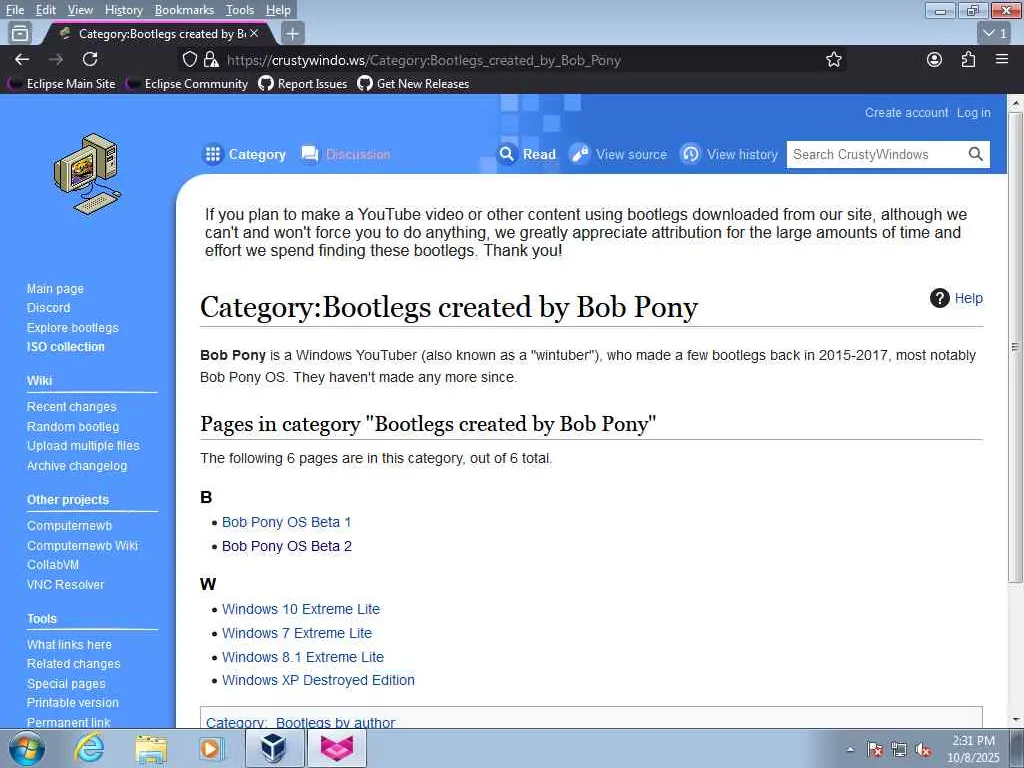Screen dimensions: 1024x768
Task: Open Windows 8.1 Extreme Lite page
Action: click(303, 657)
